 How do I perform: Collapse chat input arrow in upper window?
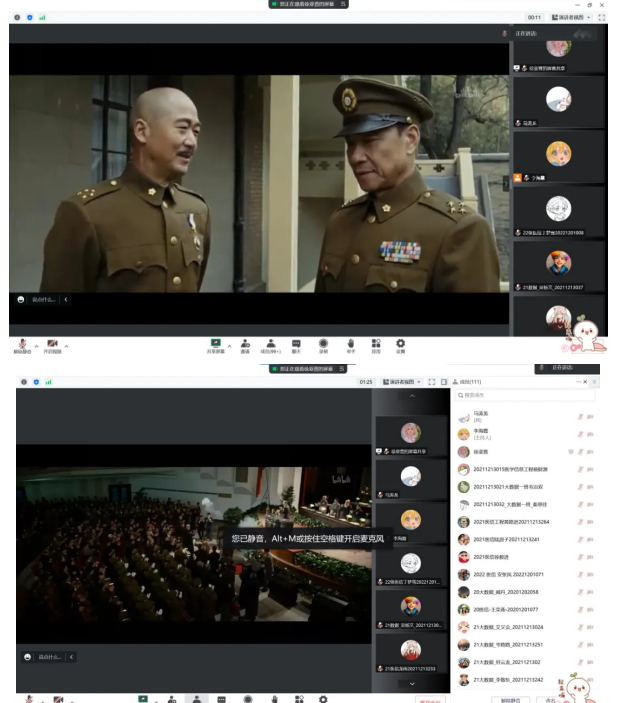65,299
